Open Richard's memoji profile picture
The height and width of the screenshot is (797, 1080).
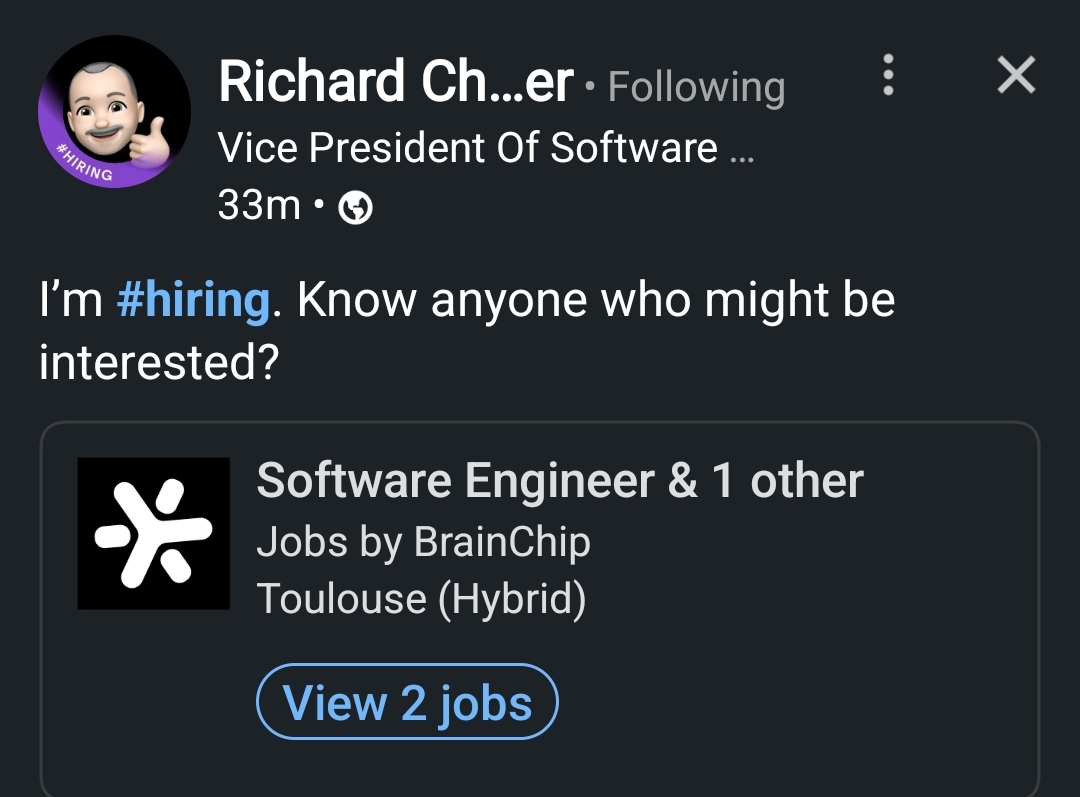click(x=115, y=110)
